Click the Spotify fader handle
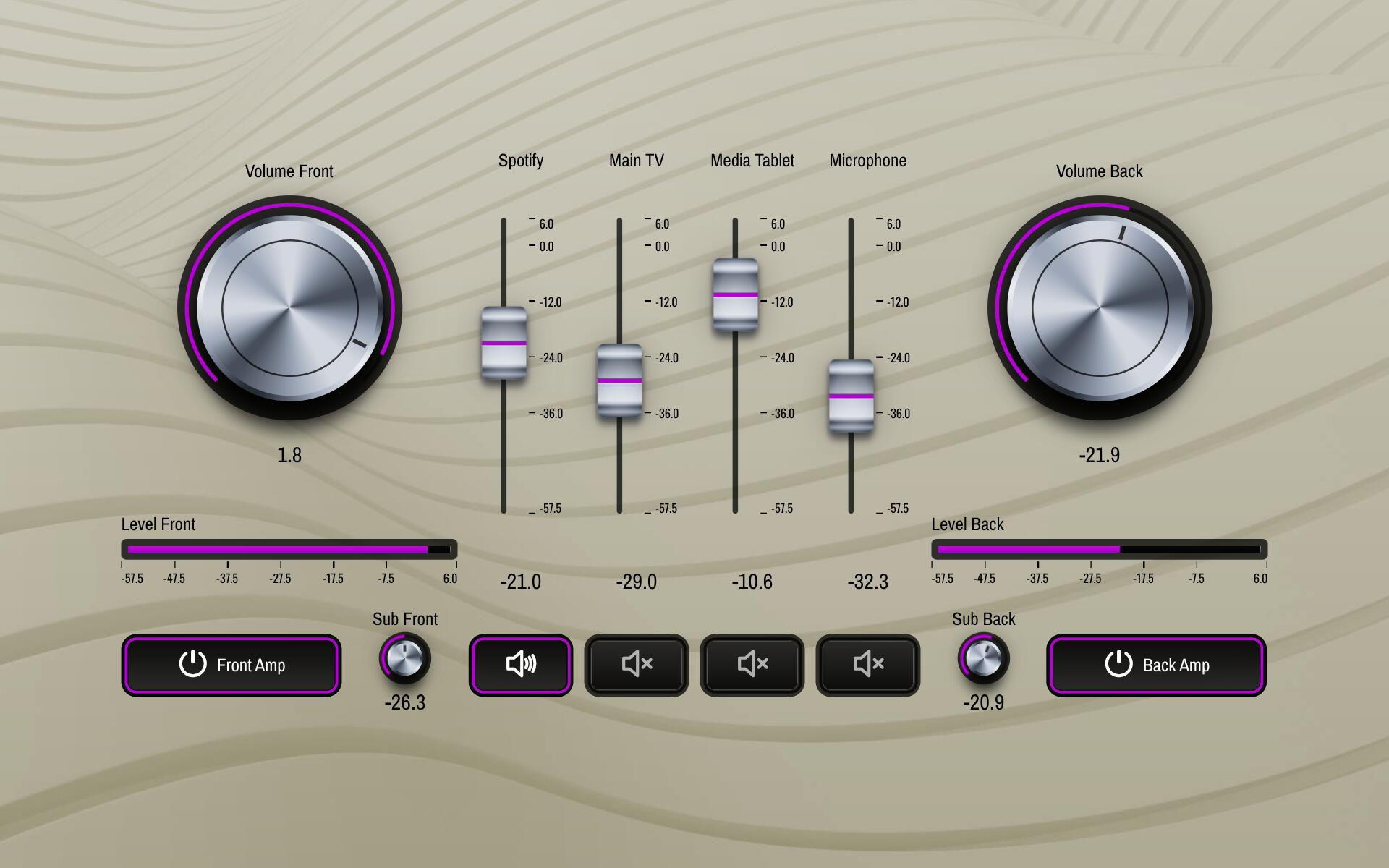Screen dimensions: 1389x868 click(504, 344)
